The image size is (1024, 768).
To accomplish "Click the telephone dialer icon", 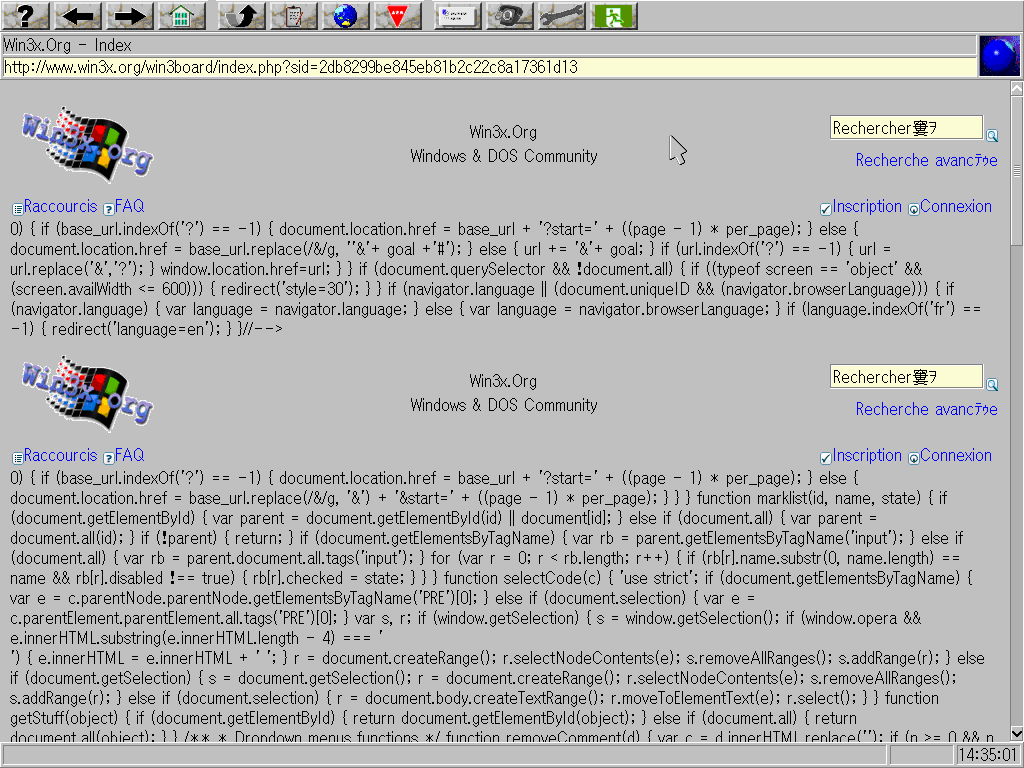I will pos(509,15).
